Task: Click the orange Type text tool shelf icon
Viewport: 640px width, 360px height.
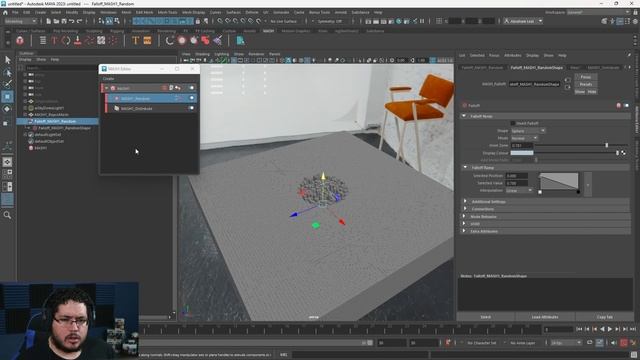Action: tap(135, 40)
